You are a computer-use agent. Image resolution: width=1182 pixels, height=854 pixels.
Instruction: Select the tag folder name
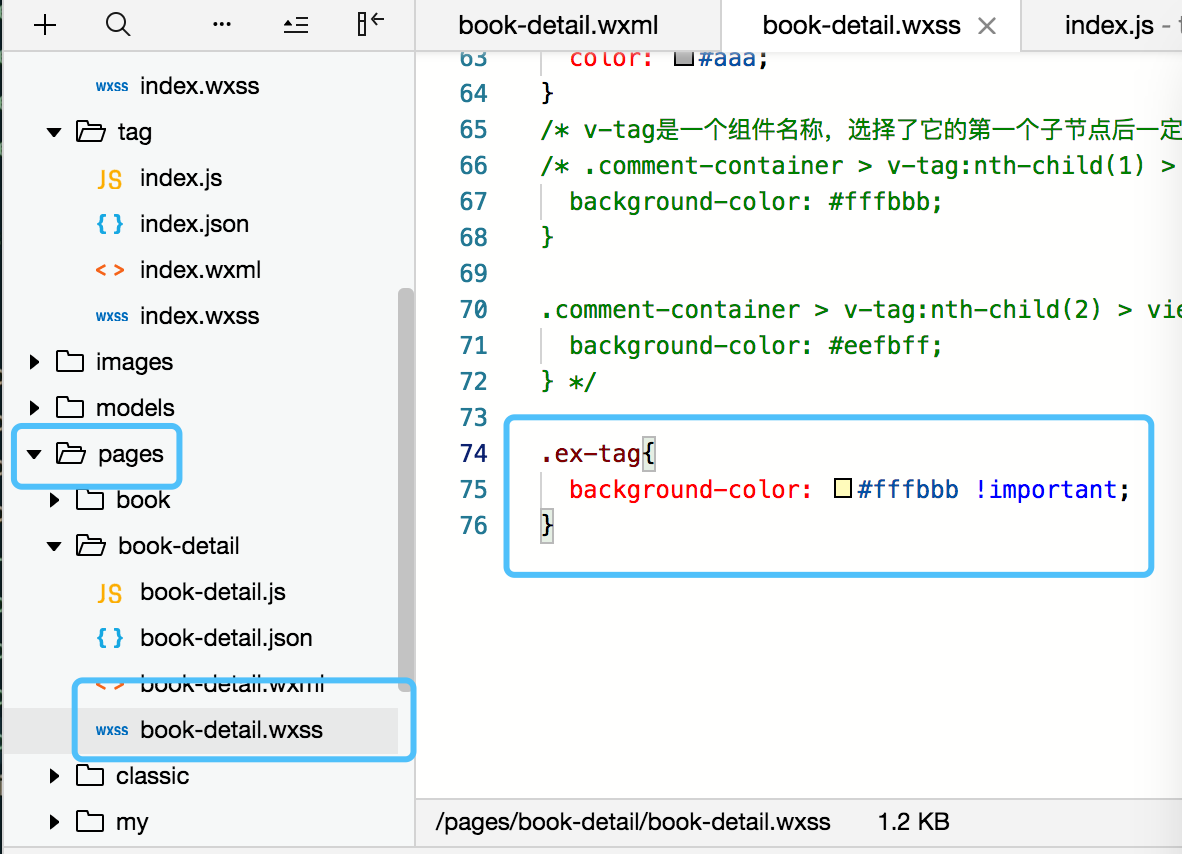134,132
